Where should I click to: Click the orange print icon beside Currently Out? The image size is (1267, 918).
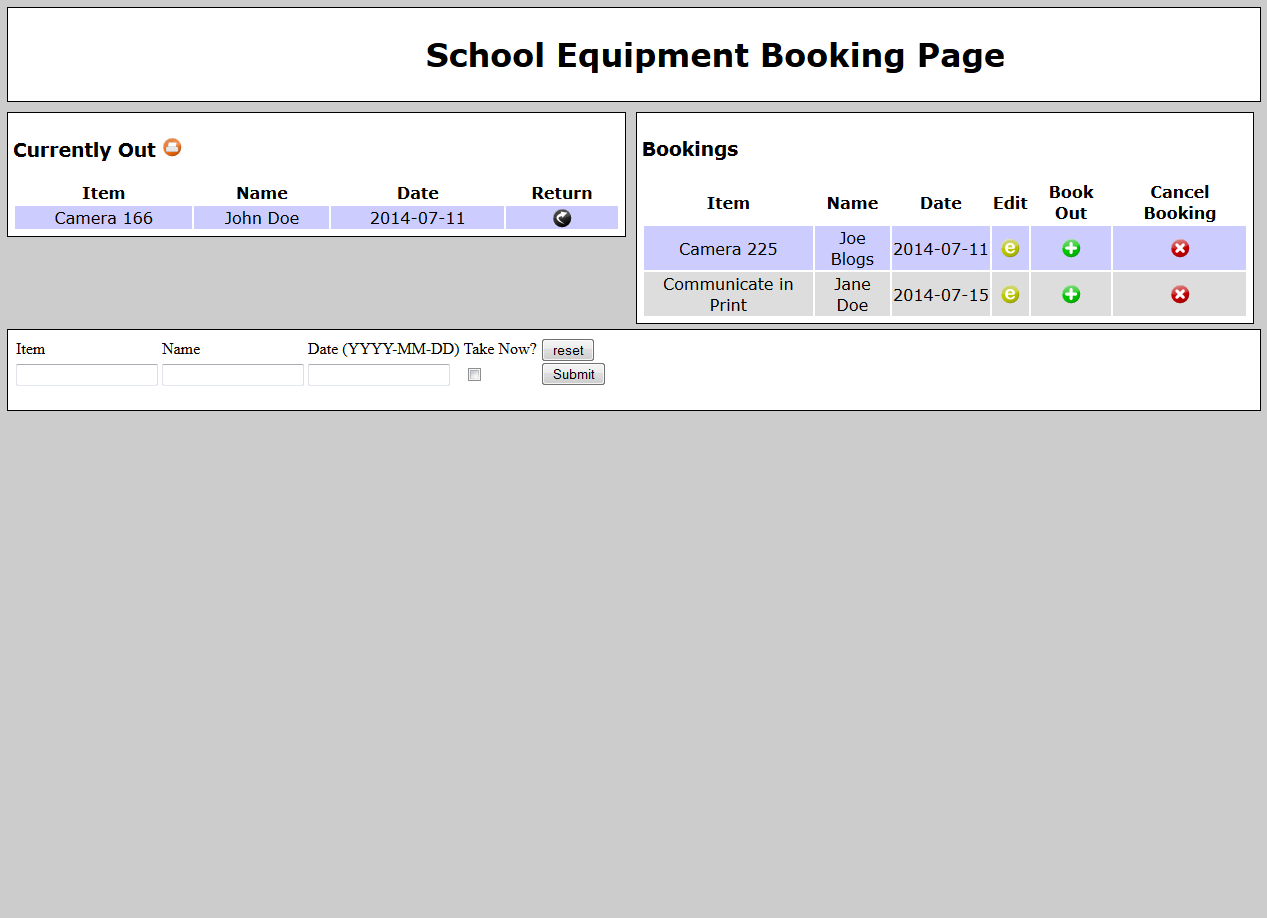coord(172,148)
